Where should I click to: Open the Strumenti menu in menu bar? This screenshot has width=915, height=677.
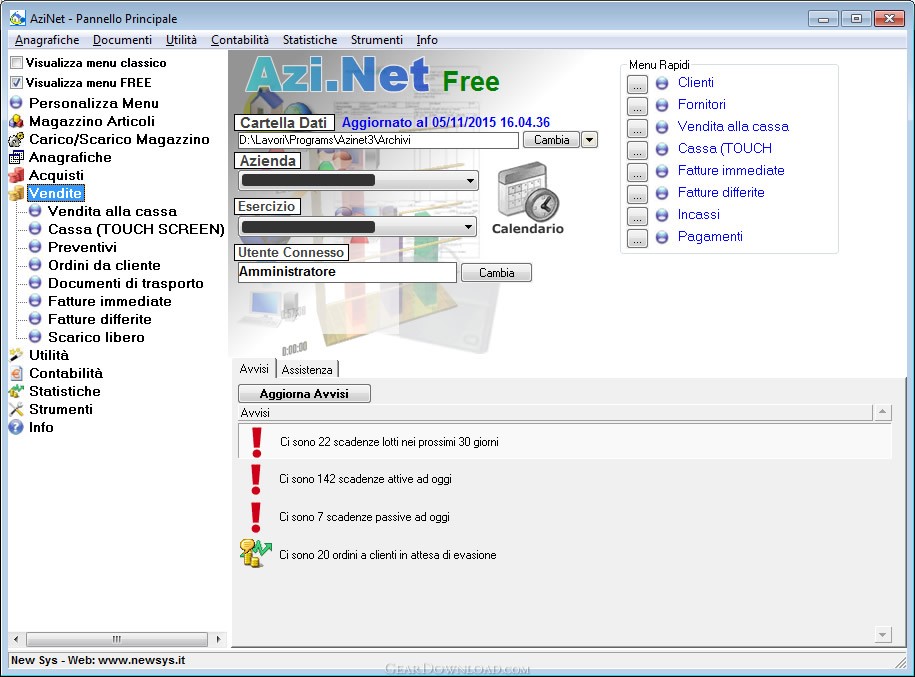(x=377, y=40)
